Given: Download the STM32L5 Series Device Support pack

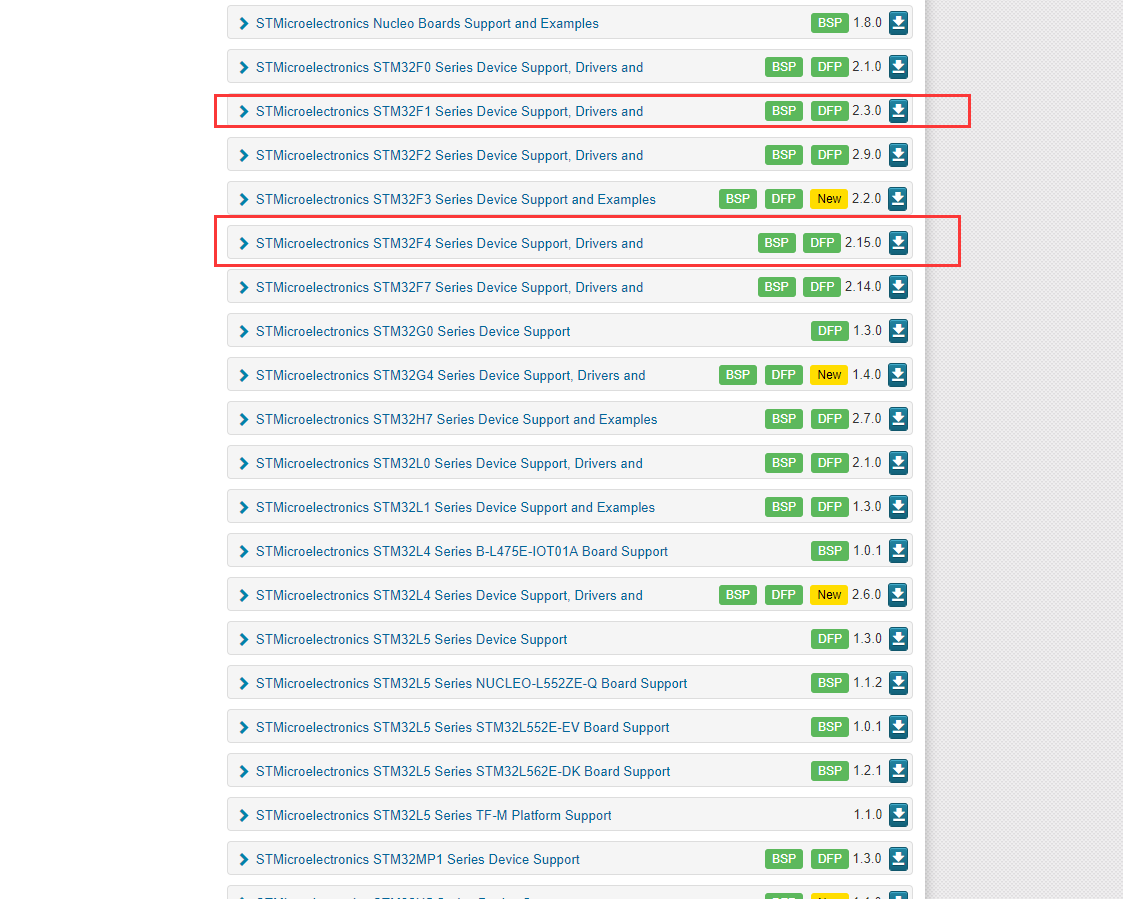Looking at the screenshot, I should click(x=898, y=639).
